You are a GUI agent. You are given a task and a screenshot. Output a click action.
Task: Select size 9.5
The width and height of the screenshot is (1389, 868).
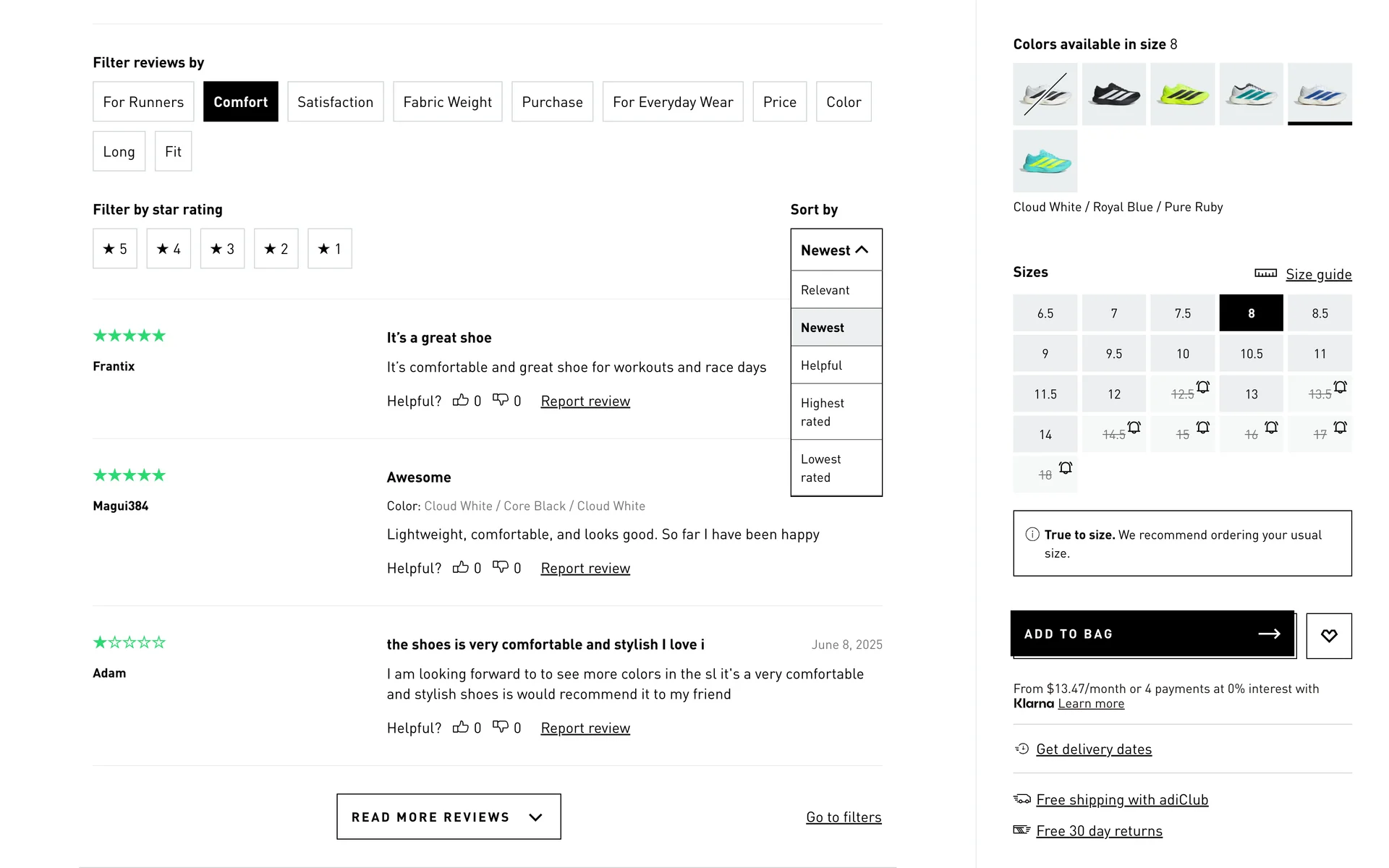click(x=1113, y=354)
